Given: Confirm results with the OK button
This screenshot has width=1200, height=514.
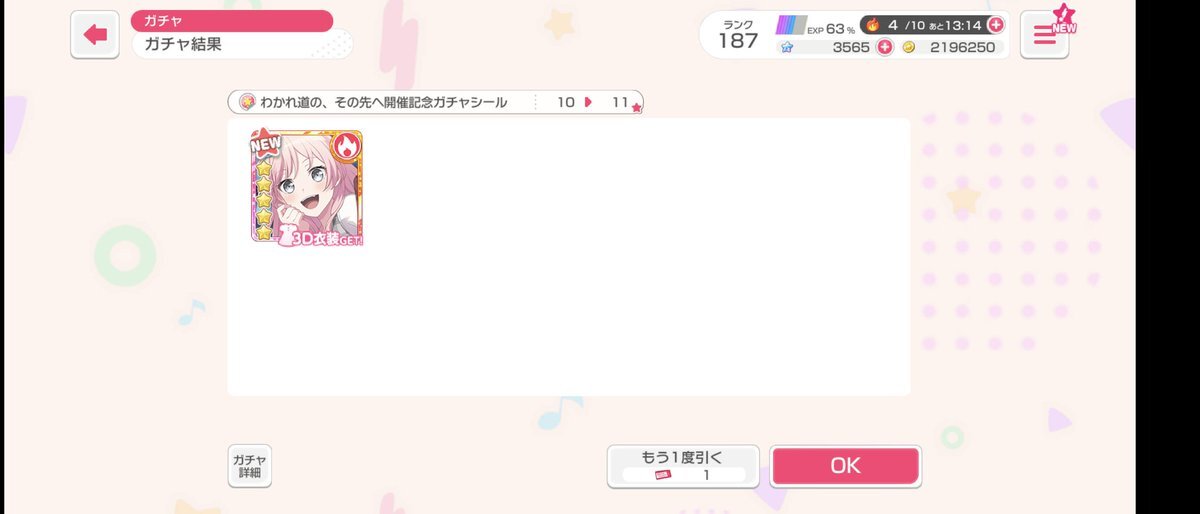Looking at the screenshot, I should 845,466.
